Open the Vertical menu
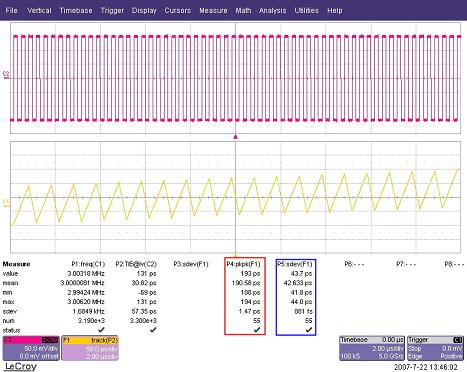Viewport: 467px width, 372px height. [x=39, y=10]
